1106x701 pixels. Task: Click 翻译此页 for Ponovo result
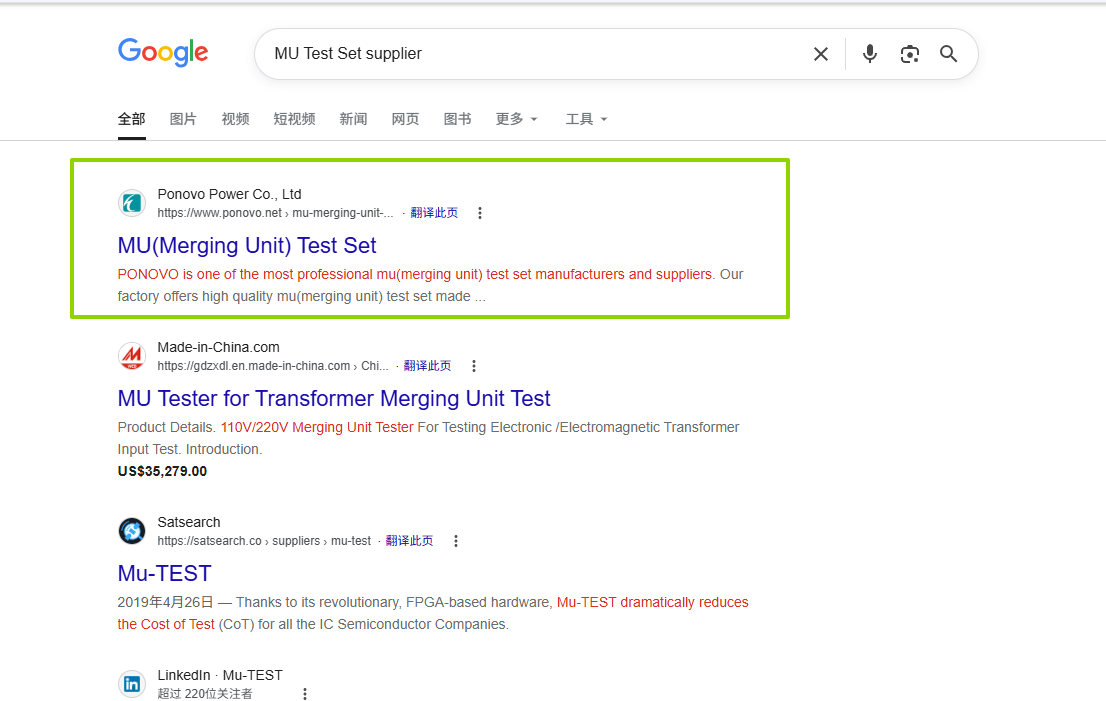tap(434, 213)
